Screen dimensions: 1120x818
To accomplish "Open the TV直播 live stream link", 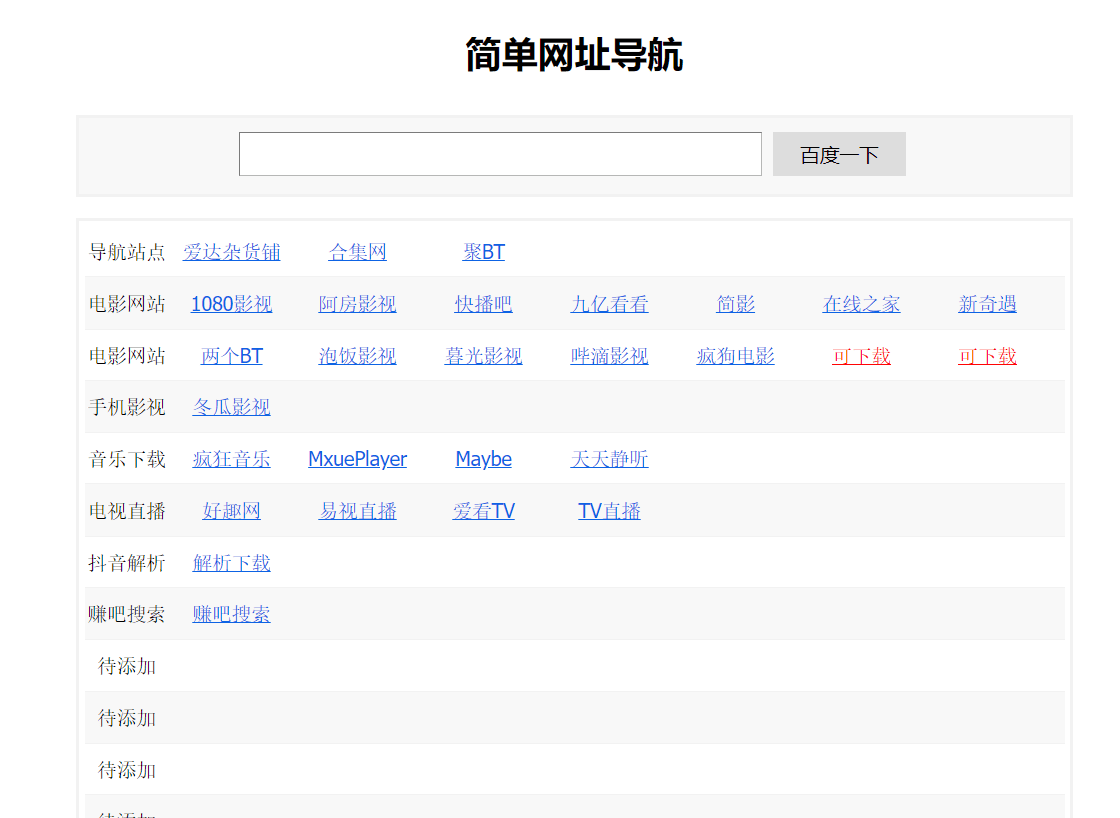I will 609,511.
